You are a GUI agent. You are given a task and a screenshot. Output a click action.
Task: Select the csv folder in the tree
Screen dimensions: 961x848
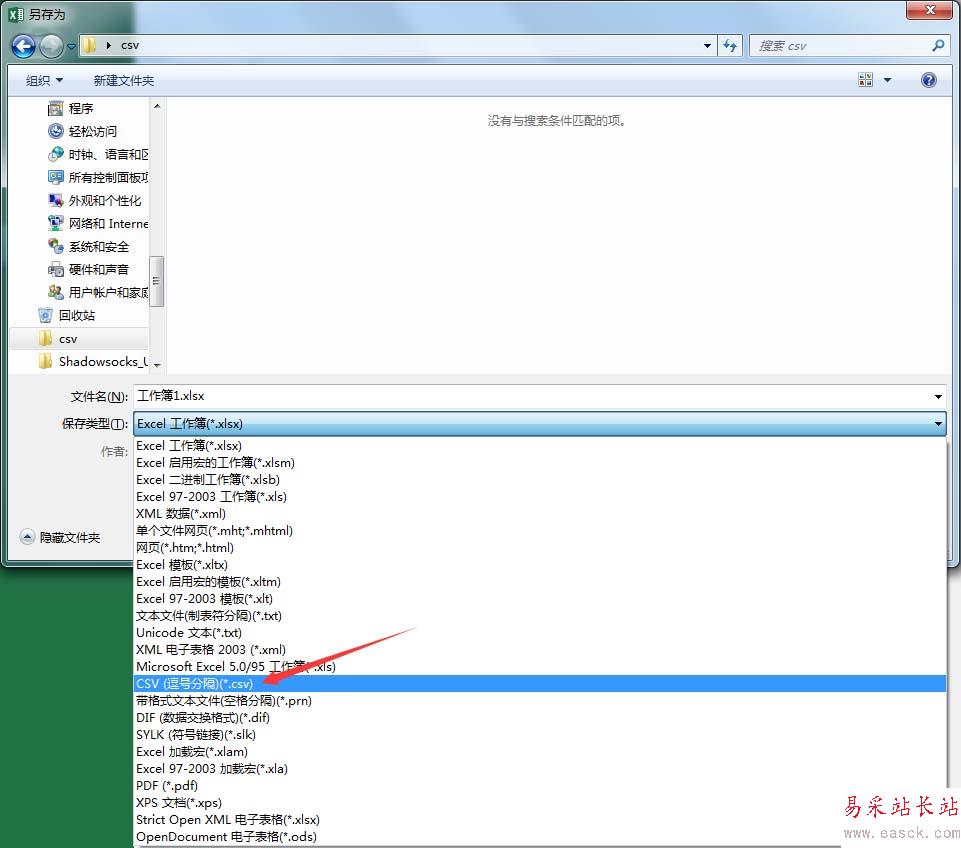click(67, 339)
